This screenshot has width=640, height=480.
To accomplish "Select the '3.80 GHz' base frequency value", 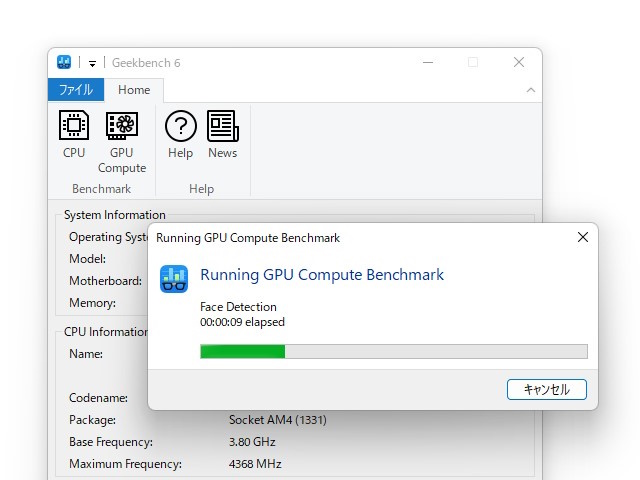I will (252, 442).
